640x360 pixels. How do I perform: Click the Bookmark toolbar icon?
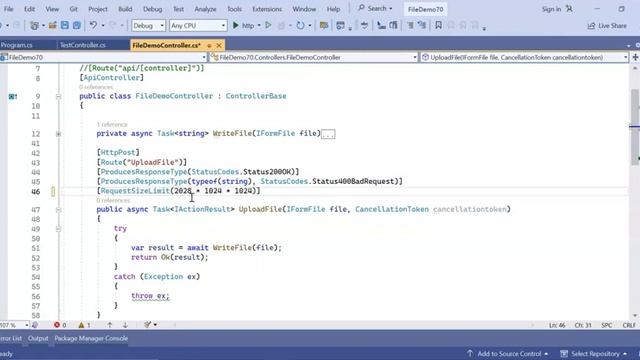click(438, 25)
